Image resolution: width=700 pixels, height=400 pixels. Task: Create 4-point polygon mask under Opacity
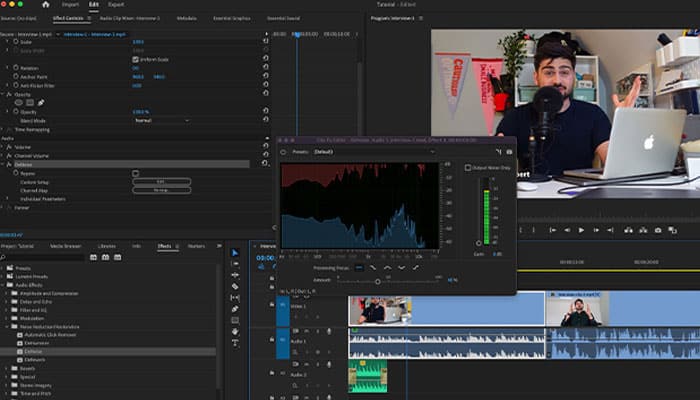pos(30,103)
